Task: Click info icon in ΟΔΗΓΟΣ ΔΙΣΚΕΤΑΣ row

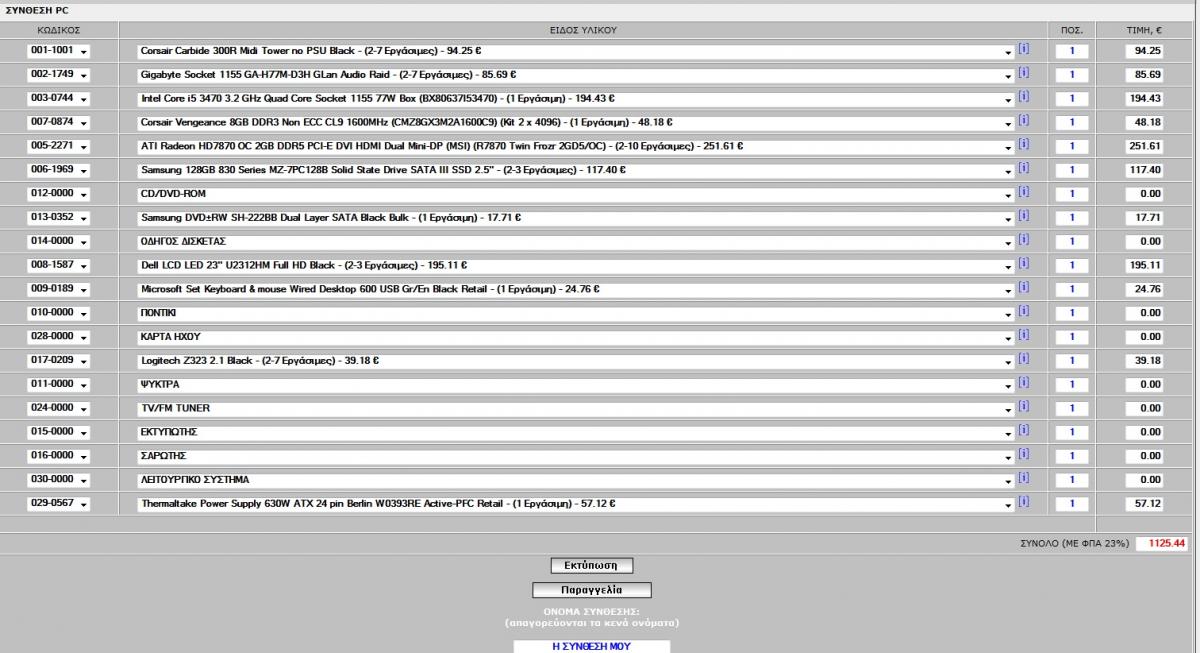Action: (x=1023, y=240)
